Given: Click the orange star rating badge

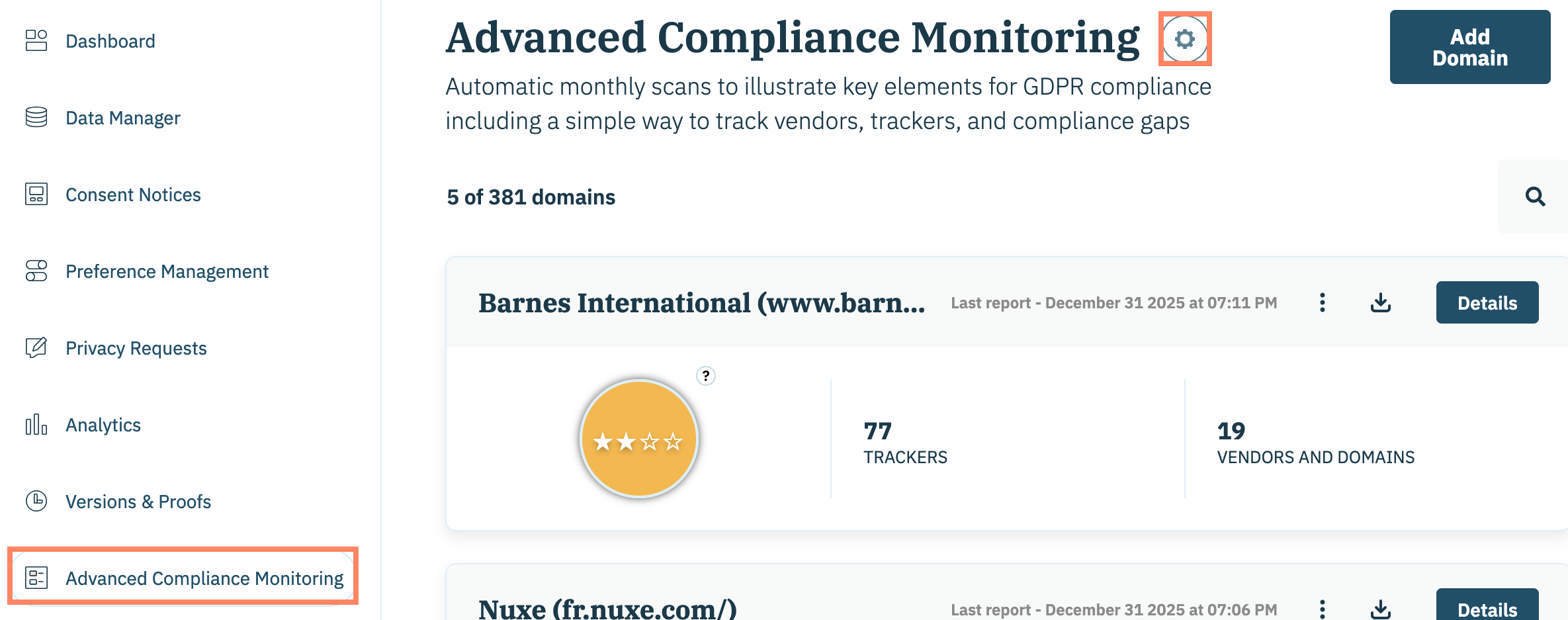Looking at the screenshot, I should 638,439.
